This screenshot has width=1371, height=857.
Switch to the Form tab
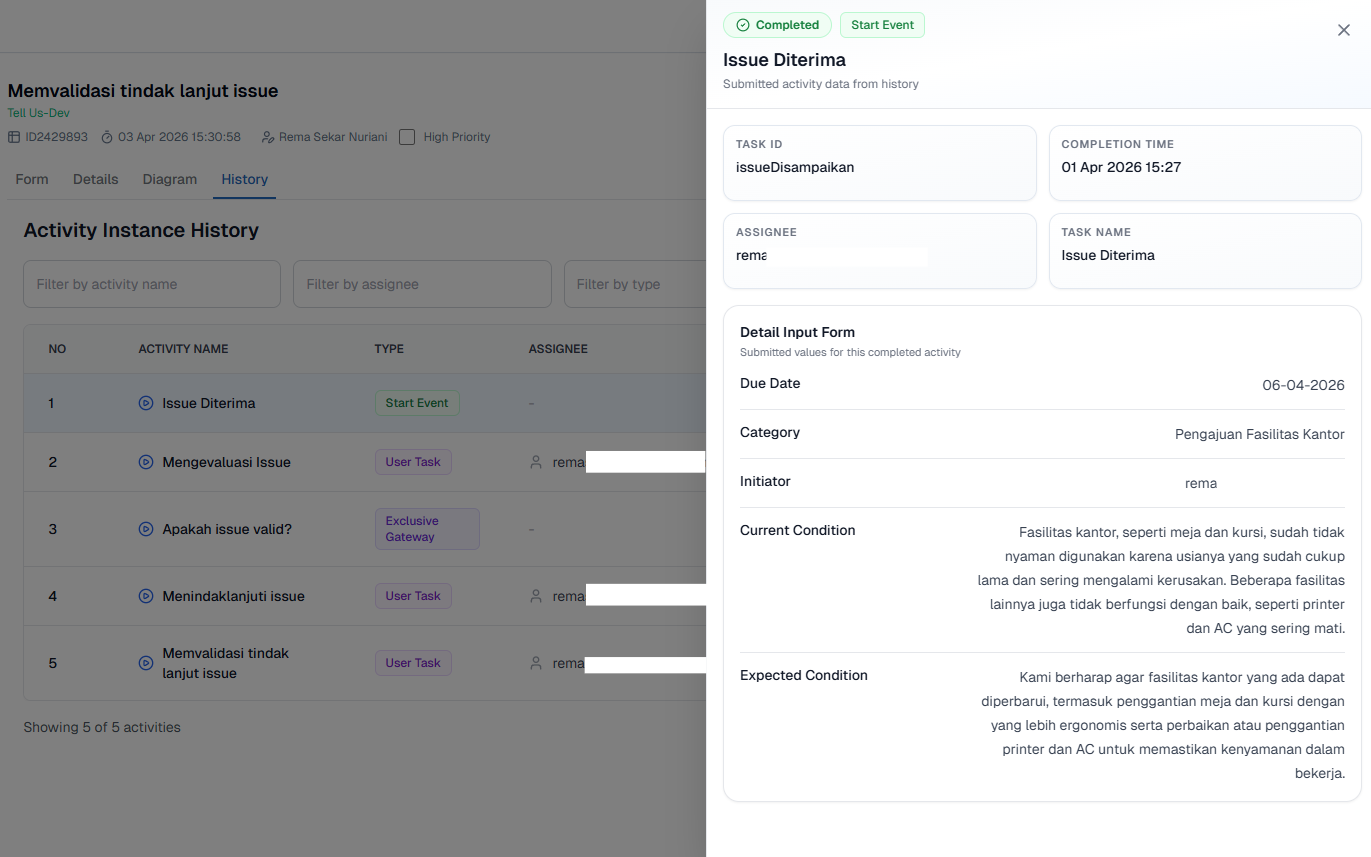point(32,179)
